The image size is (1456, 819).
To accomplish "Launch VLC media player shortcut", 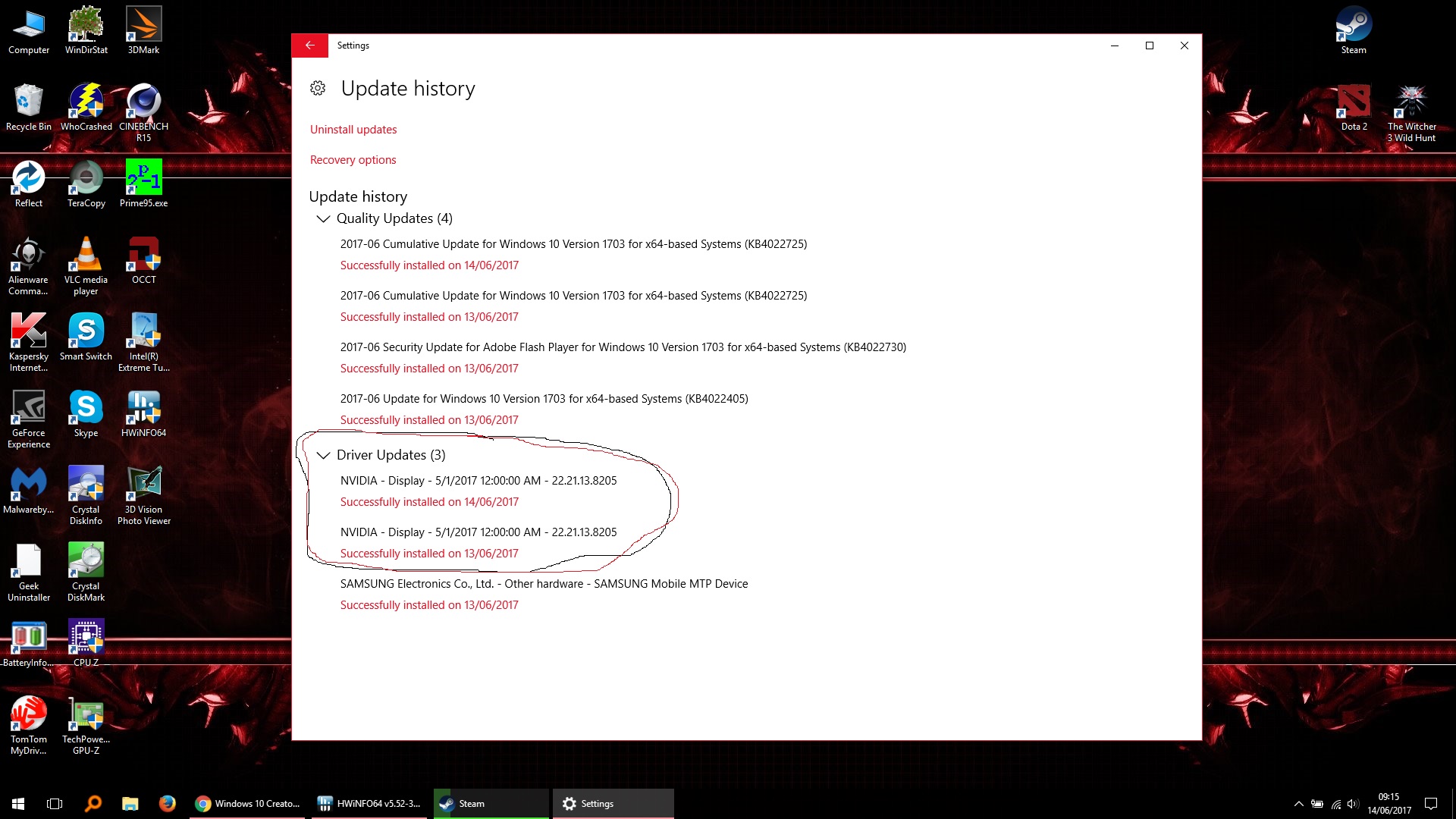I will (x=86, y=267).
